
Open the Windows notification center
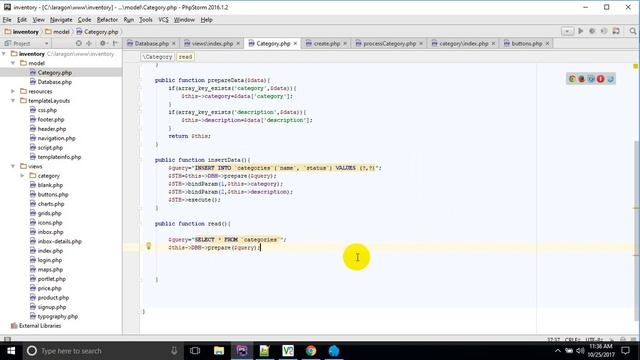point(625,351)
